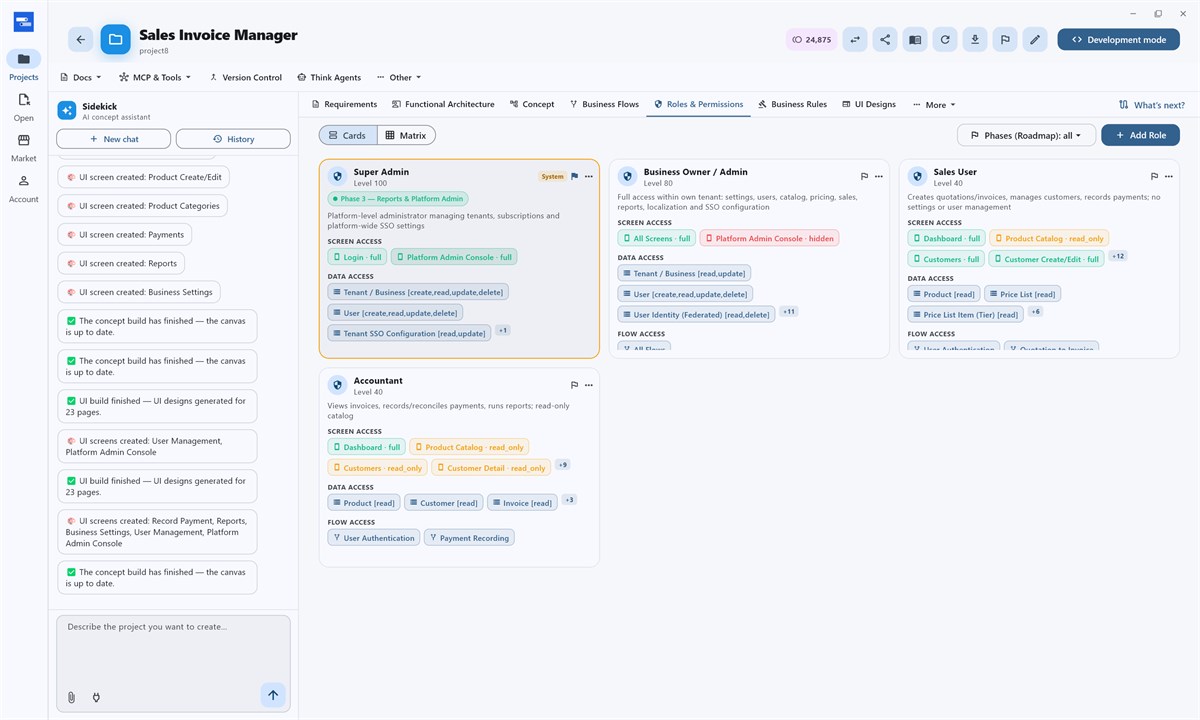This screenshot has height=720, width=1200.
Task: Click the 24,875 credits badge
Action: click(811, 40)
